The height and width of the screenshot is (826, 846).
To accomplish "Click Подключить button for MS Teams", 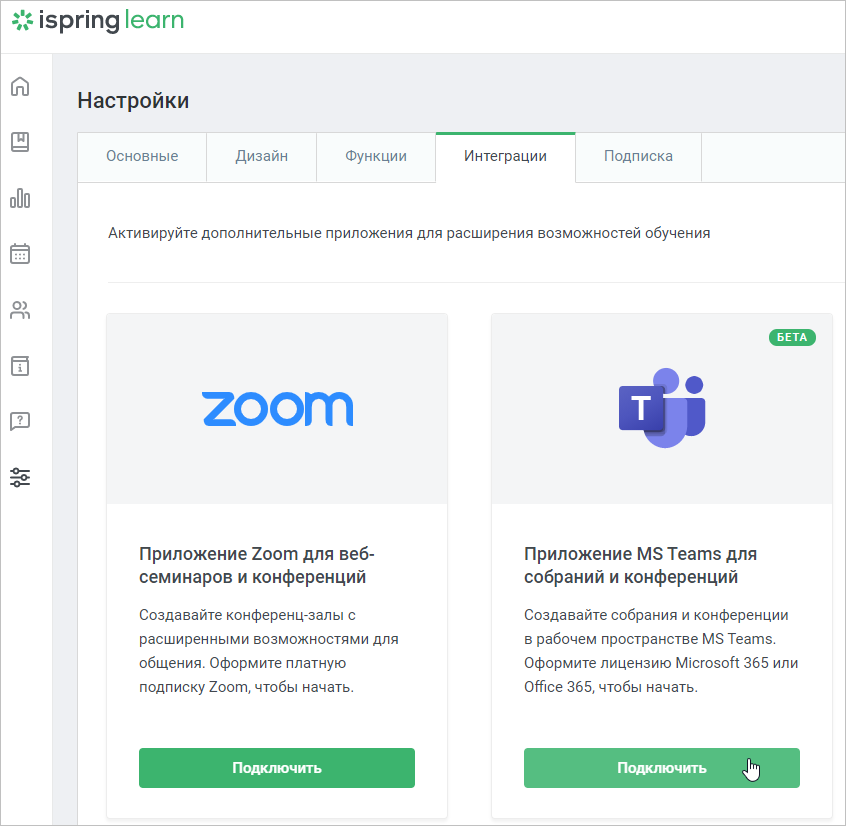I will tap(662, 768).
